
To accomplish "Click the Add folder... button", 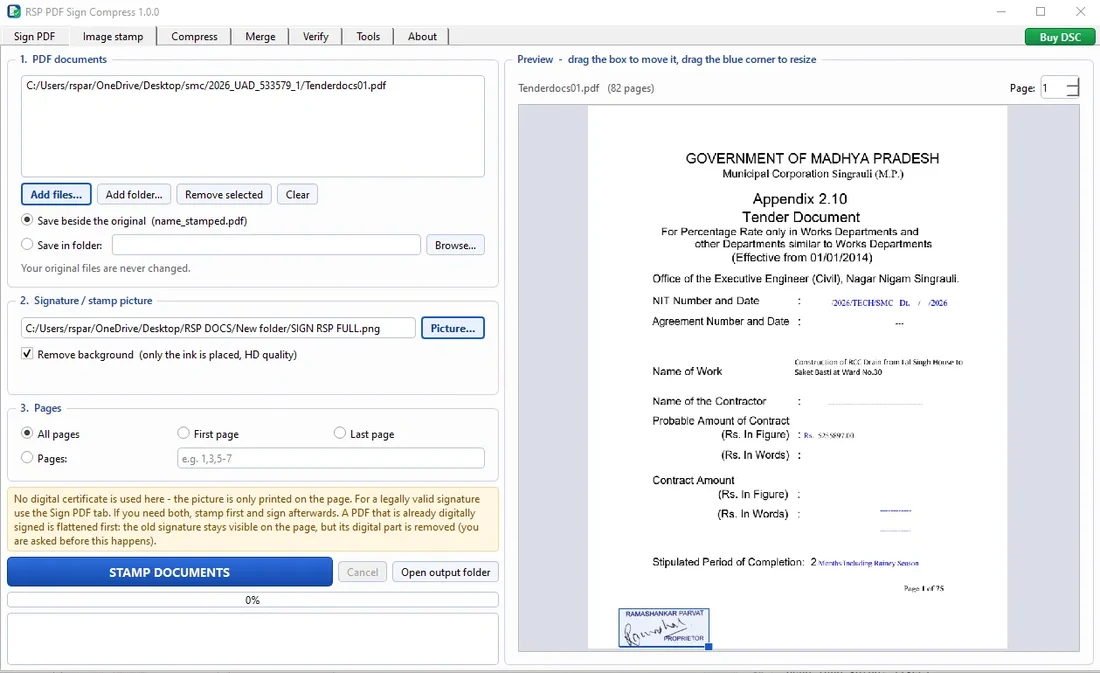I will point(134,194).
